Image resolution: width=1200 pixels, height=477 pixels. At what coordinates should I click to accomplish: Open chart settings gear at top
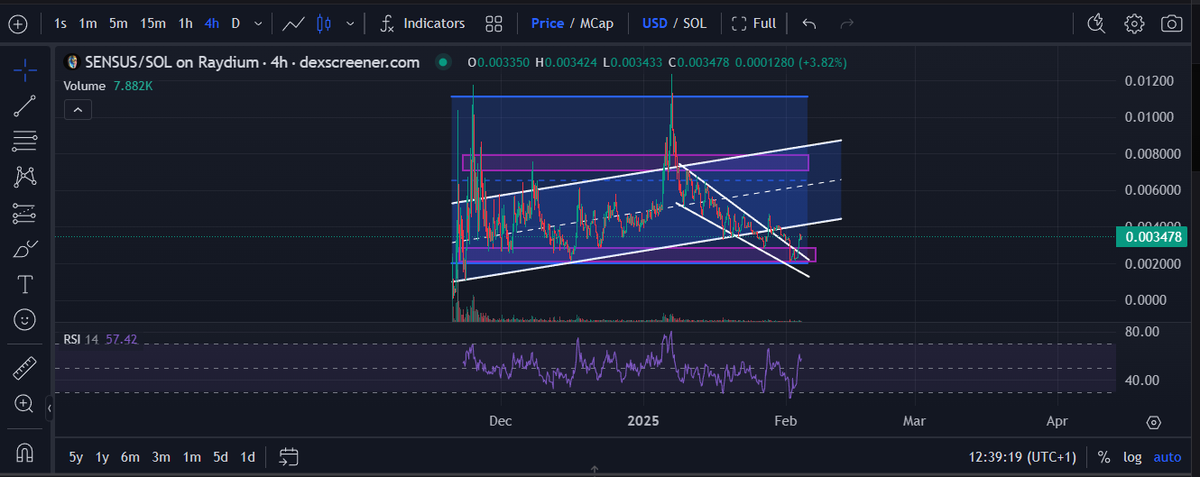click(1134, 23)
